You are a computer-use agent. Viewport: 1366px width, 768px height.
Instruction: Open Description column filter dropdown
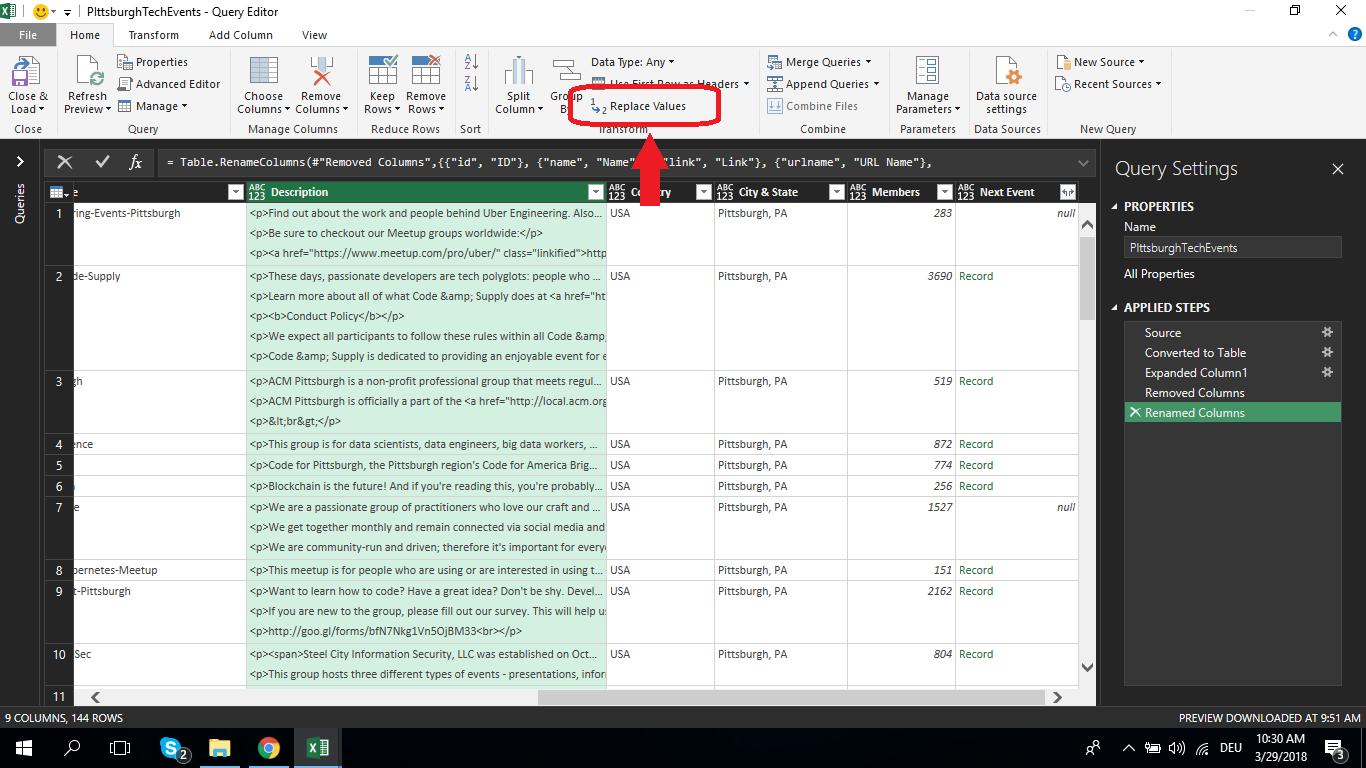point(595,192)
